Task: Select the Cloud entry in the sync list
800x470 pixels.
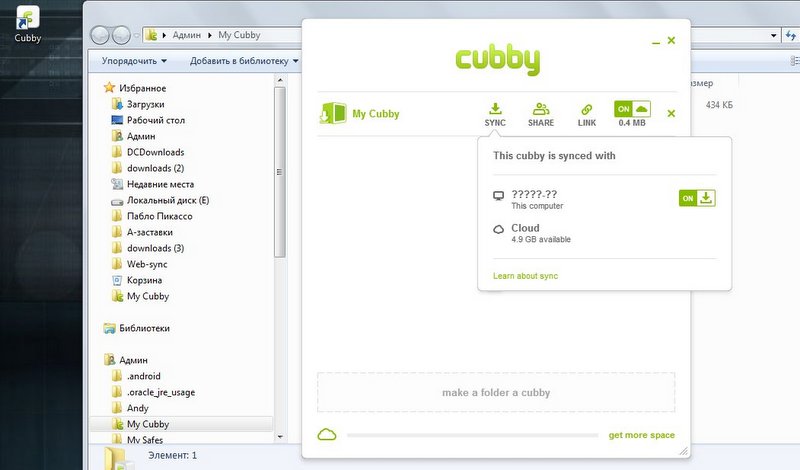Action: click(532, 233)
